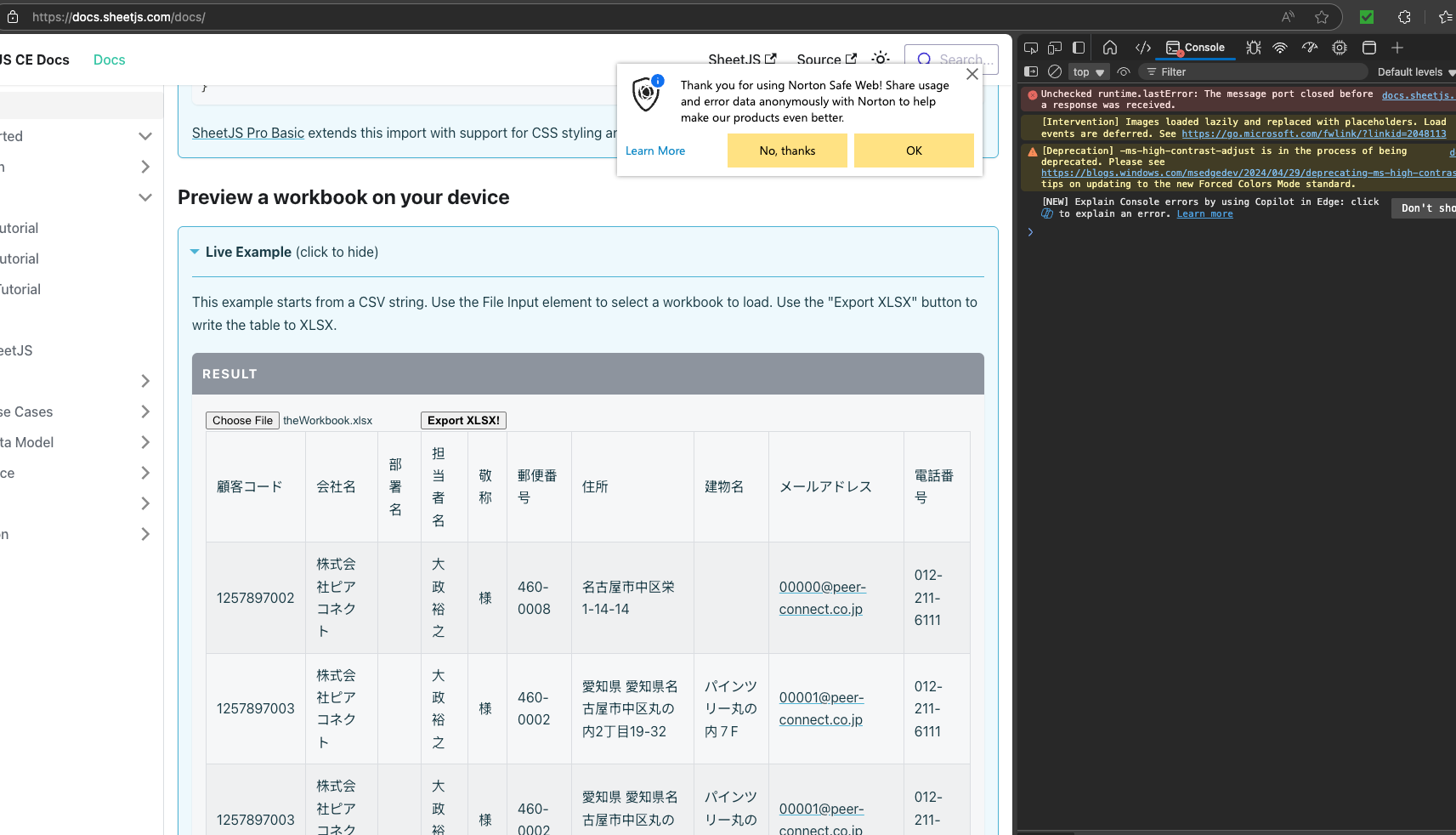The width and height of the screenshot is (1456, 835).
Task: Click the docs.sheetjs.com address bar URL
Action: [x=119, y=17]
